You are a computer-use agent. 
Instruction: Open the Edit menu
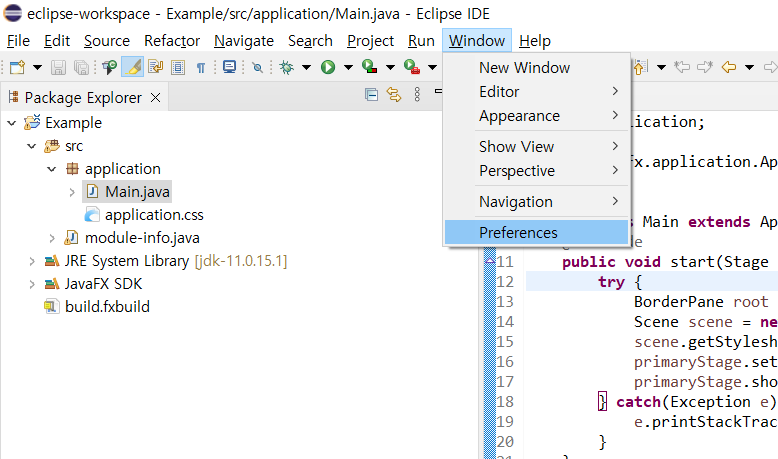57,41
